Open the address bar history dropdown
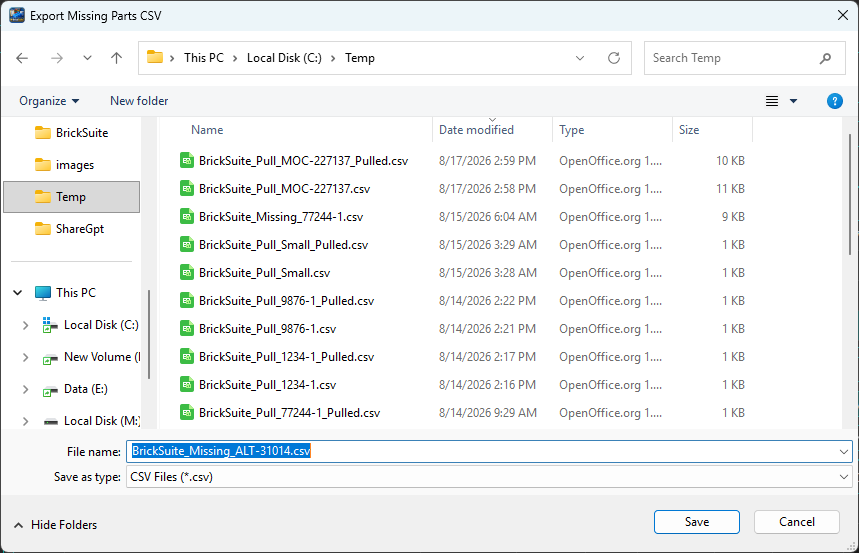 (580, 58)
